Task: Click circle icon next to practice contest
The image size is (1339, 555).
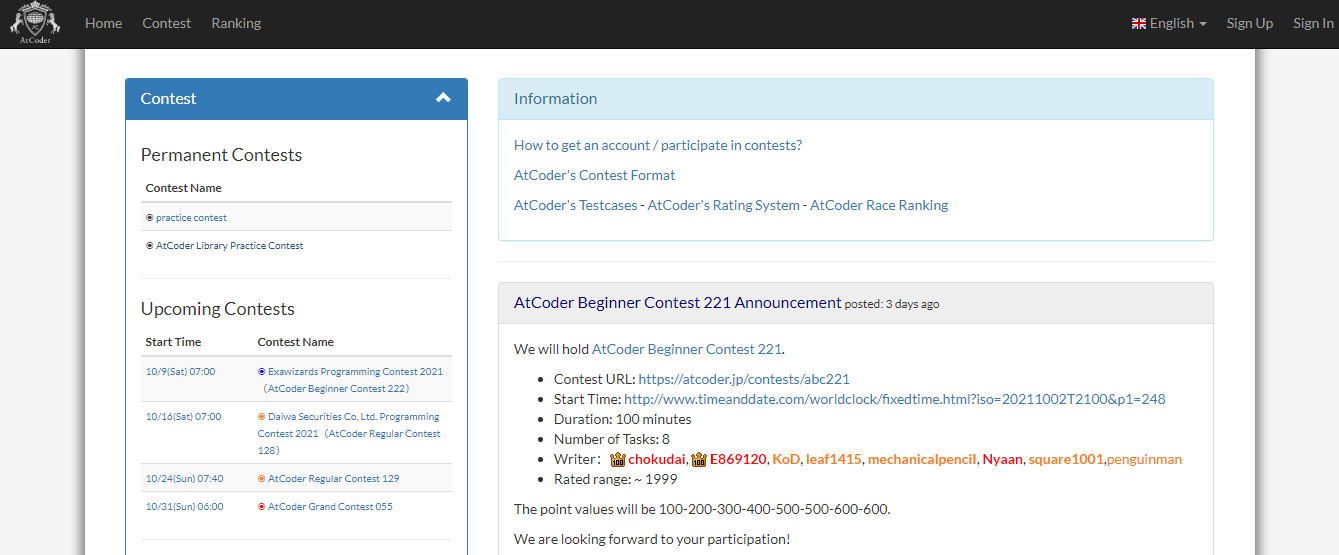Action: [x=150, y=217]
